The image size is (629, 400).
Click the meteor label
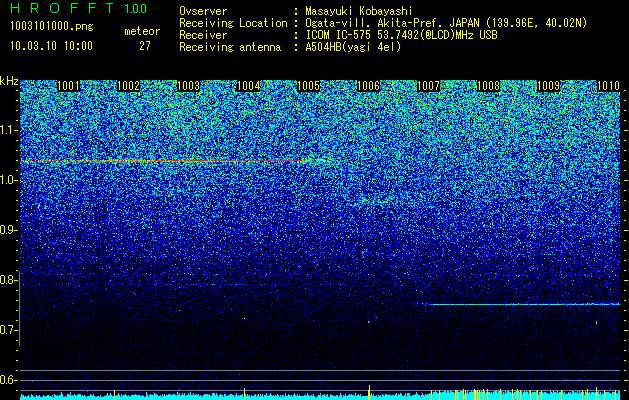tap(142, 31)
